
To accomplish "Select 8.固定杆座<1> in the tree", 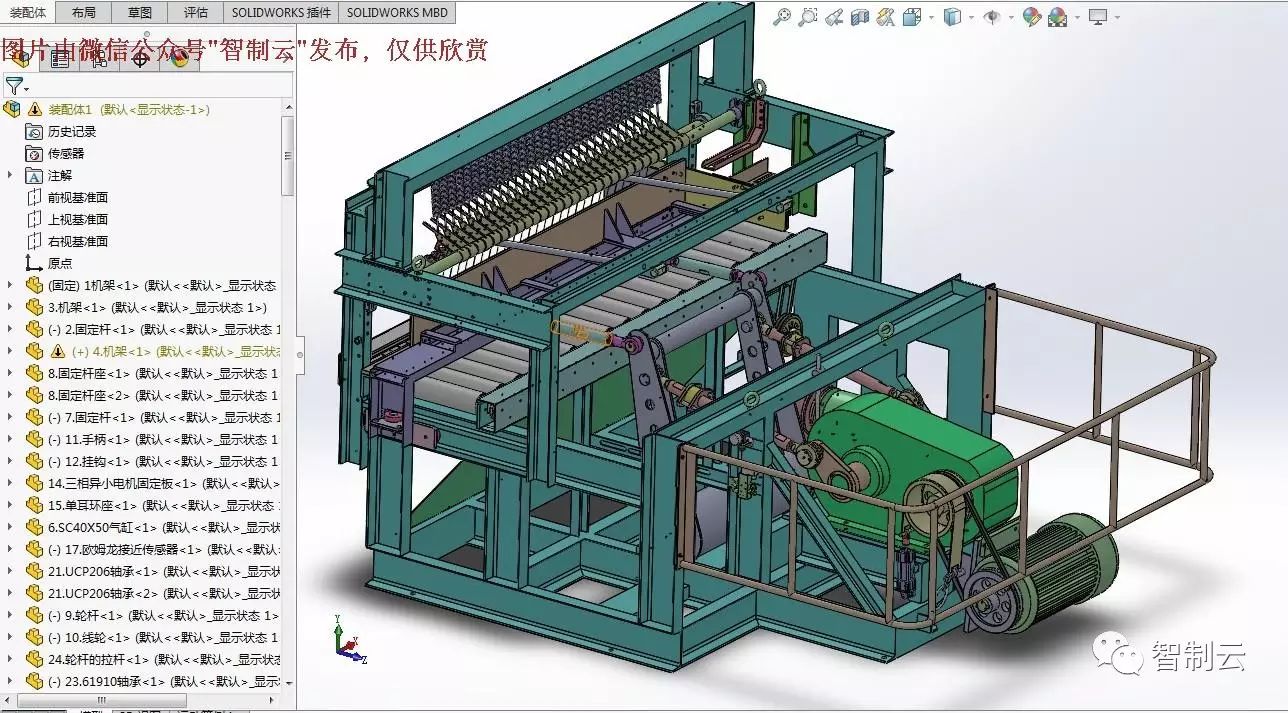I will point(164,373).
